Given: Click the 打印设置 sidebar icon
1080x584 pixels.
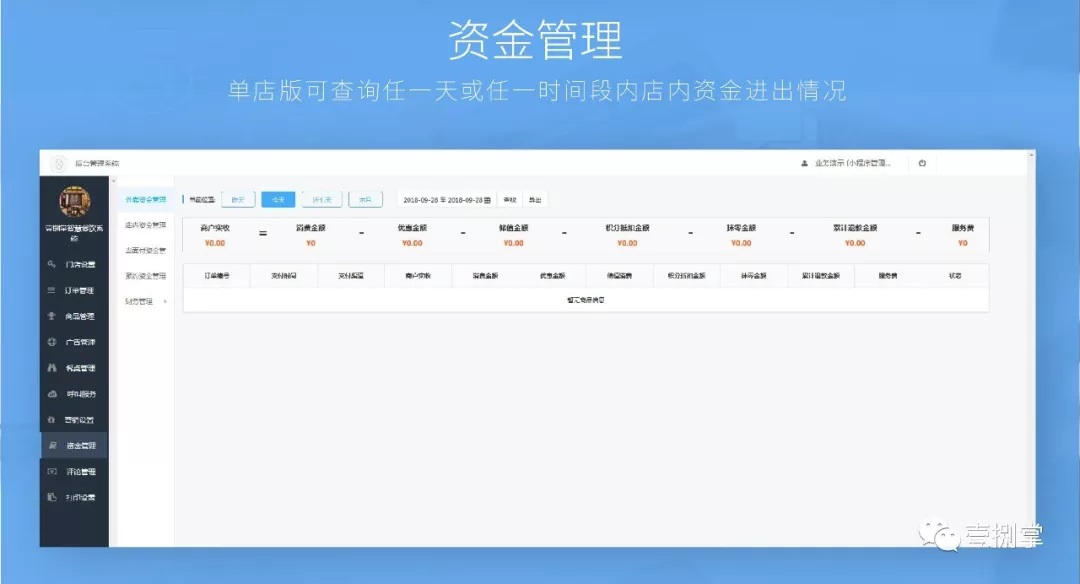Looking at the screenshot, I should click(52, 497).
